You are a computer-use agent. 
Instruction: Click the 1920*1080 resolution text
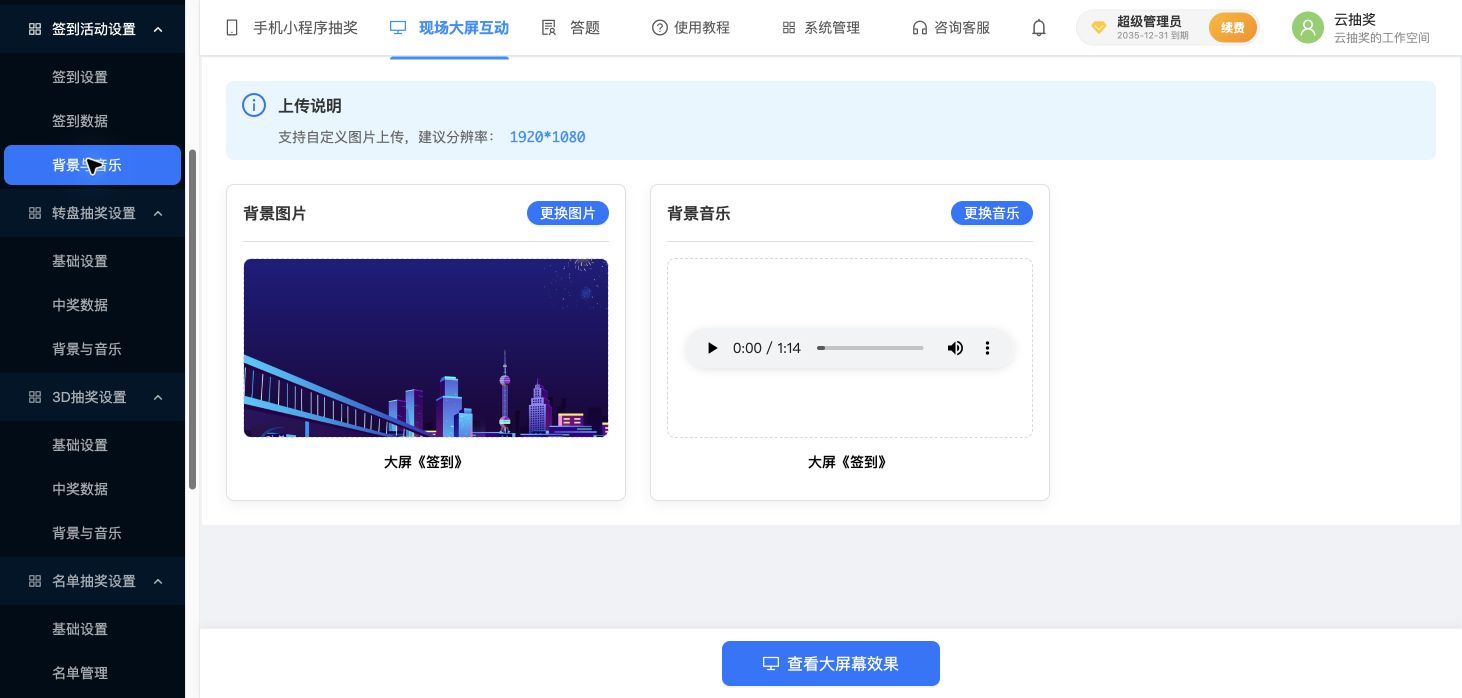[x=547, y=137]
